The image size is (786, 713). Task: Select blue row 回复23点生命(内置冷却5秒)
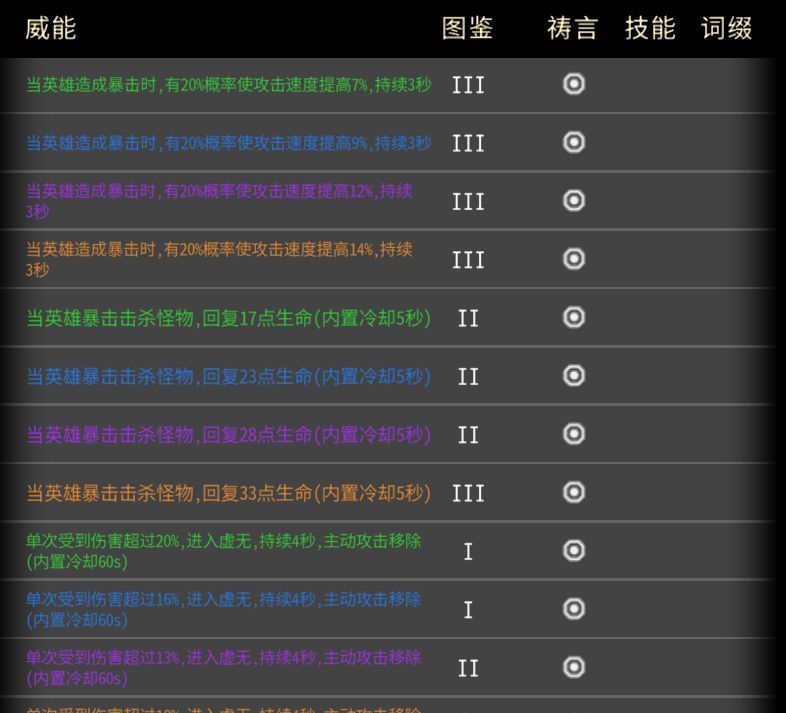228,377
